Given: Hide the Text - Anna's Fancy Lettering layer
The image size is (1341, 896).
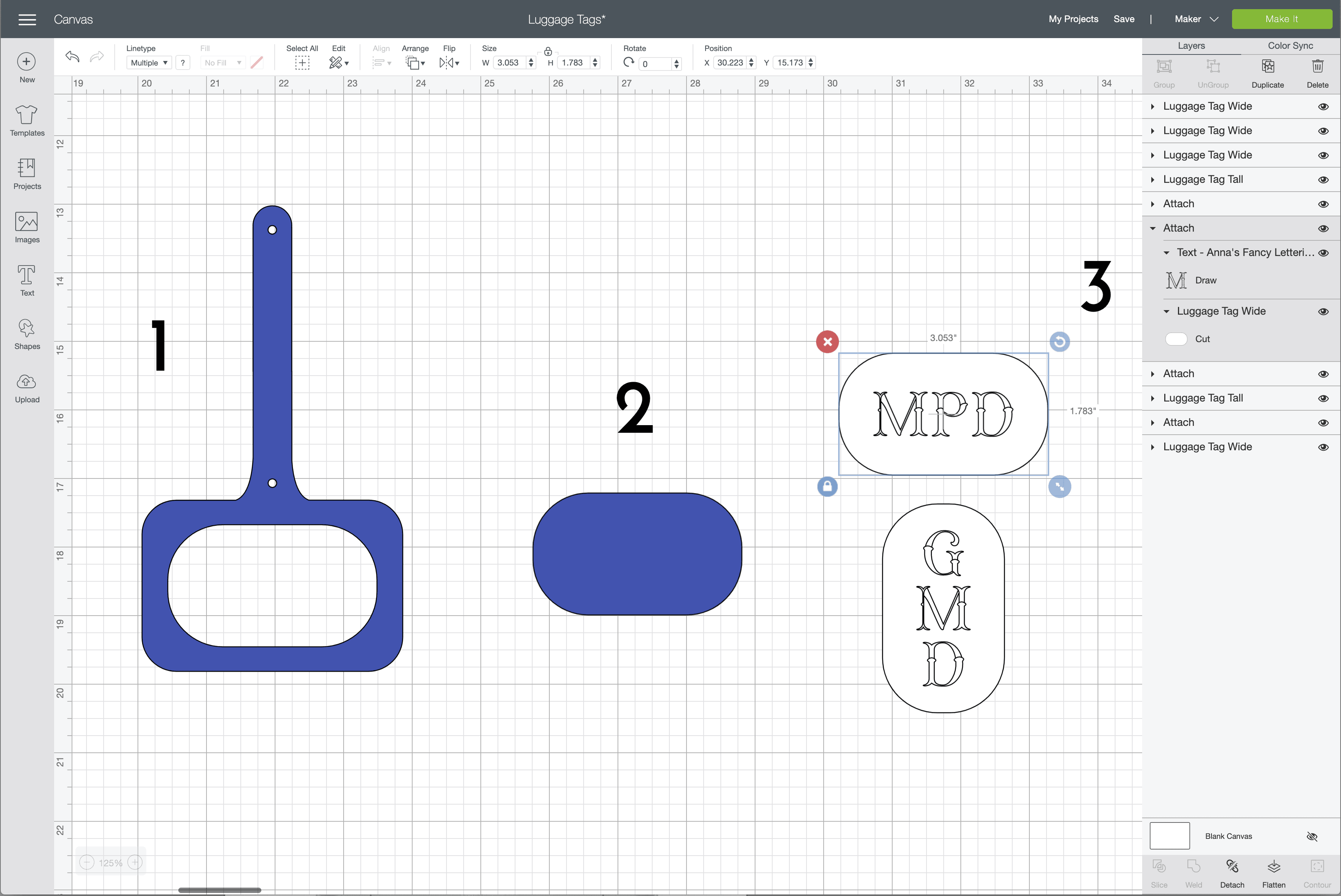Looking at the screenshot, I should 1323,253.
